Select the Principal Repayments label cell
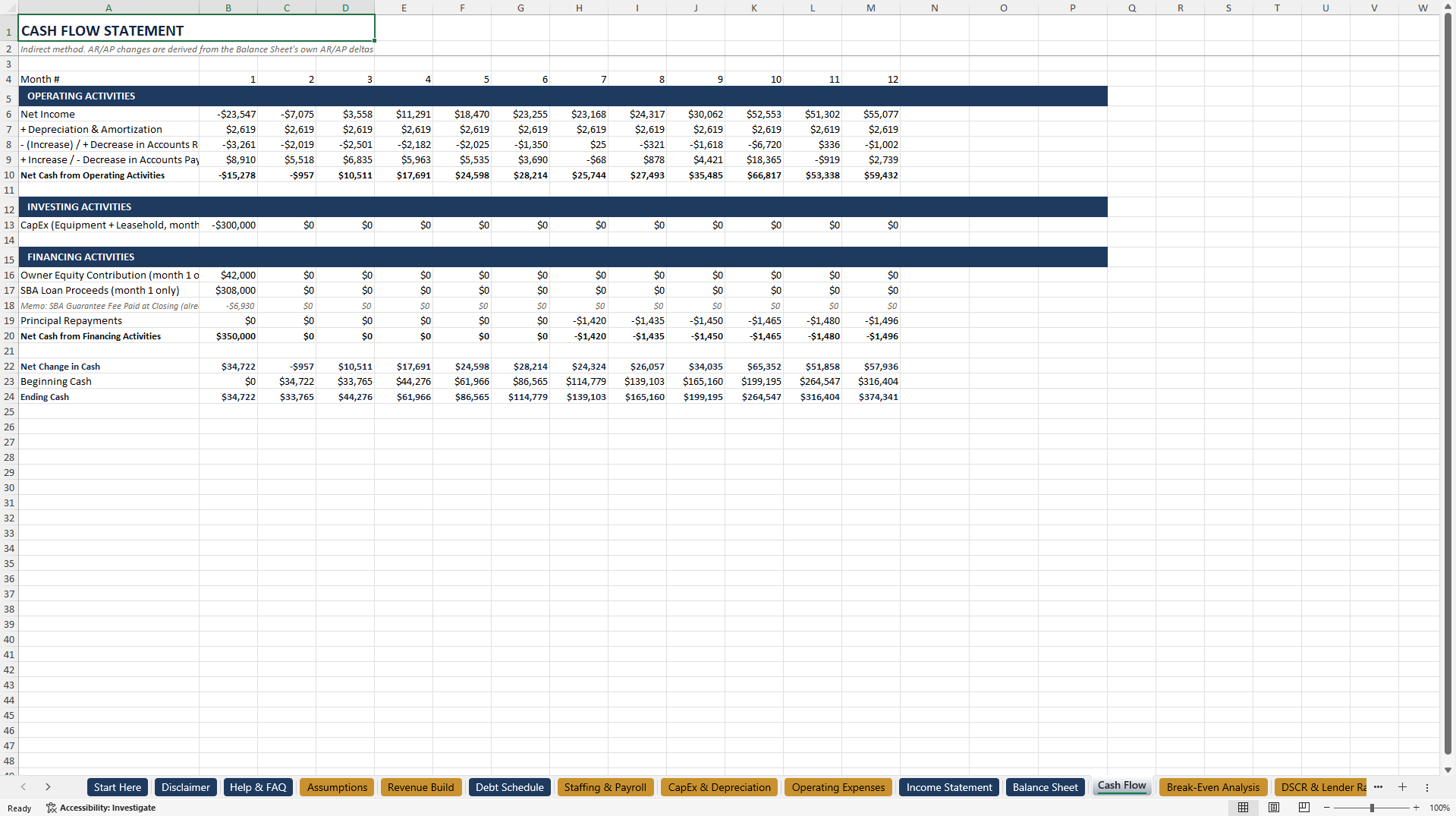1456x816 pixels. click(108, 321)
